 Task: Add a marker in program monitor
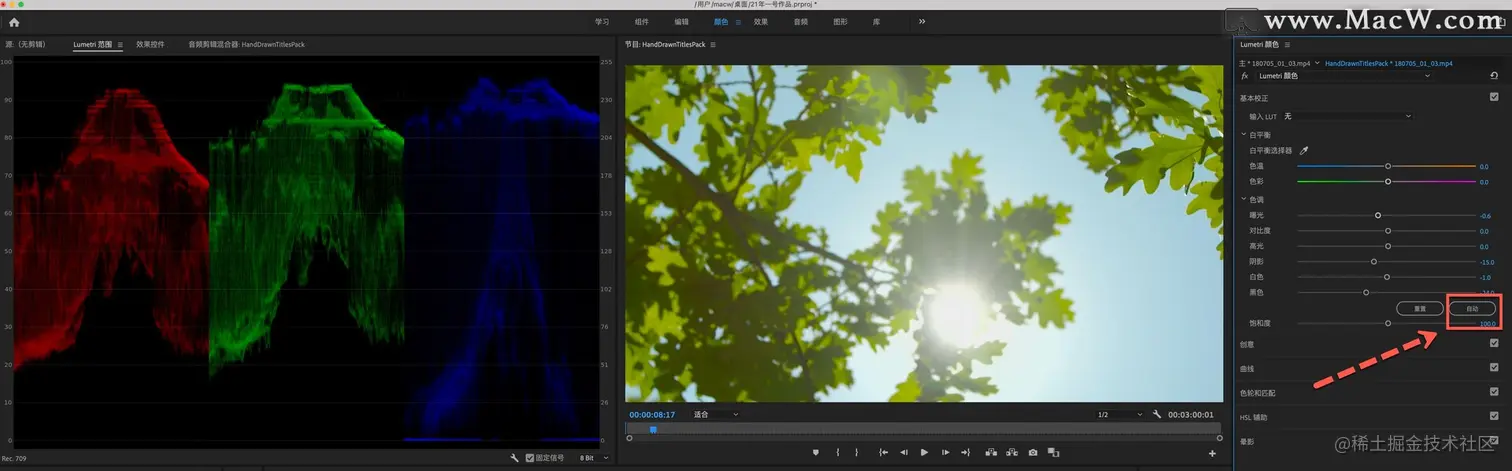coord(816,453)
